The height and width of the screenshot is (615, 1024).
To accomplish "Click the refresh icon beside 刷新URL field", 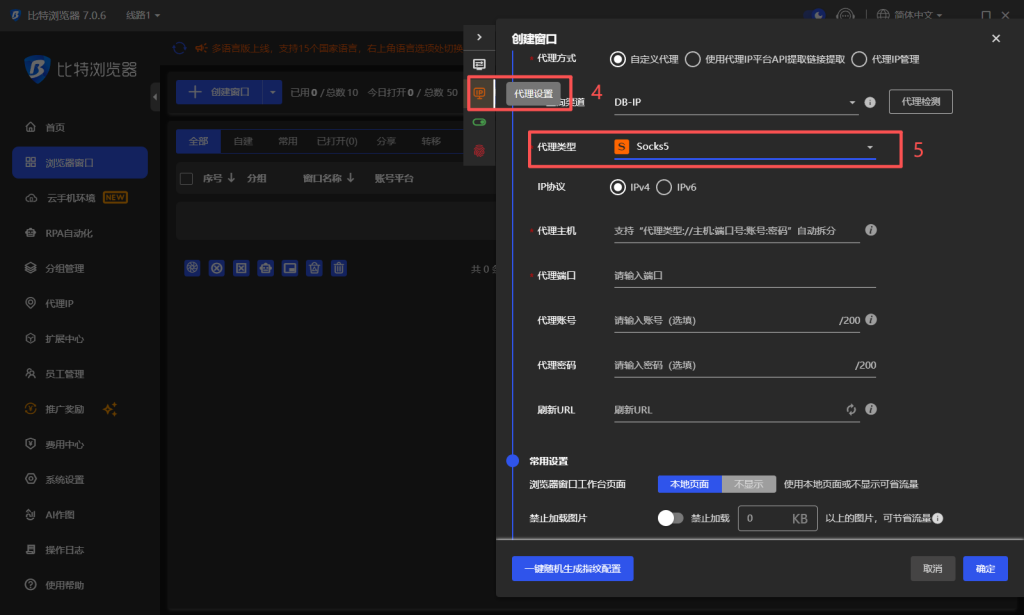I will [851, 409].
